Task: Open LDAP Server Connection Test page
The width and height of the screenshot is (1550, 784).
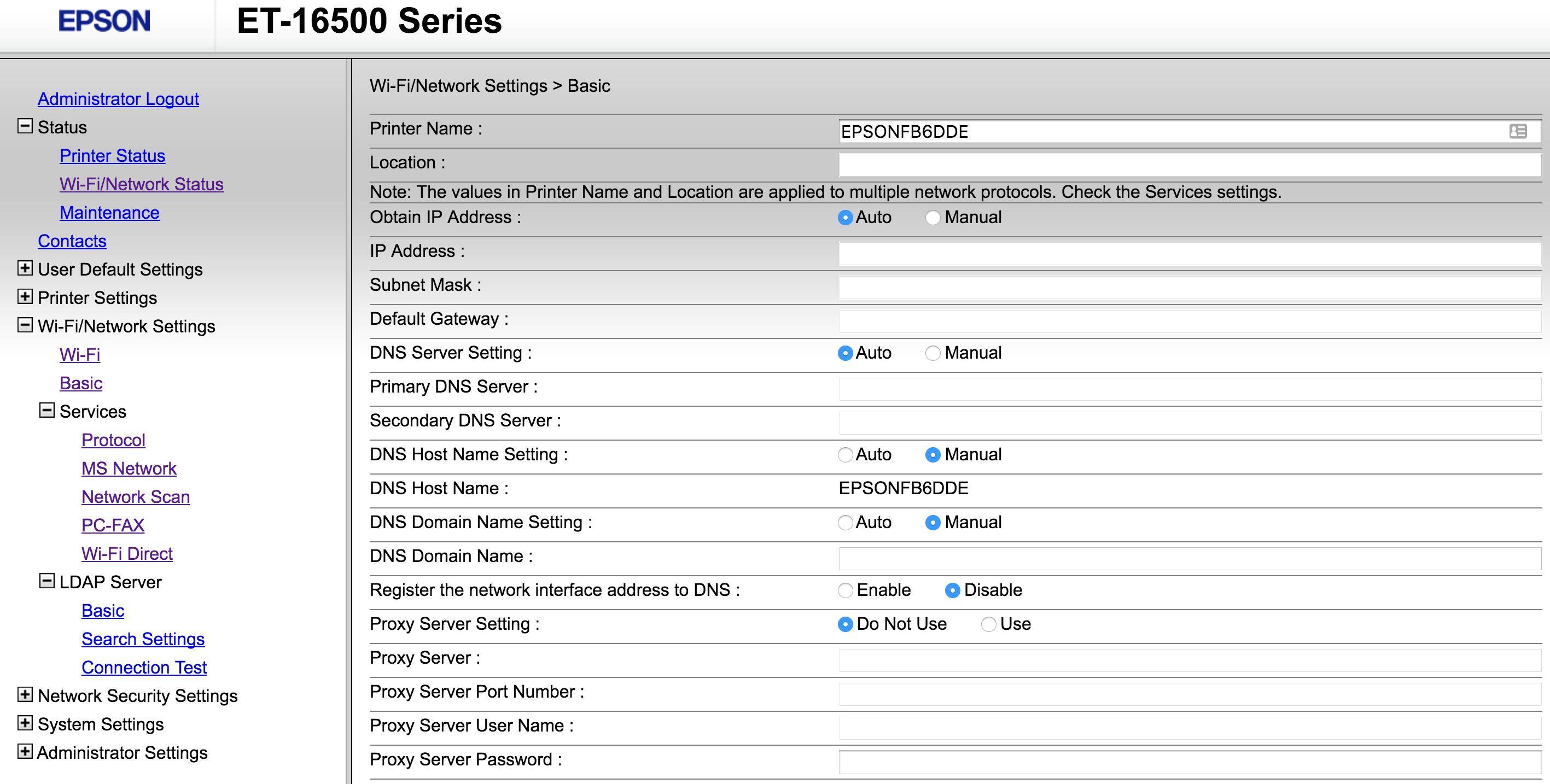Action: [x=144, y=667]
